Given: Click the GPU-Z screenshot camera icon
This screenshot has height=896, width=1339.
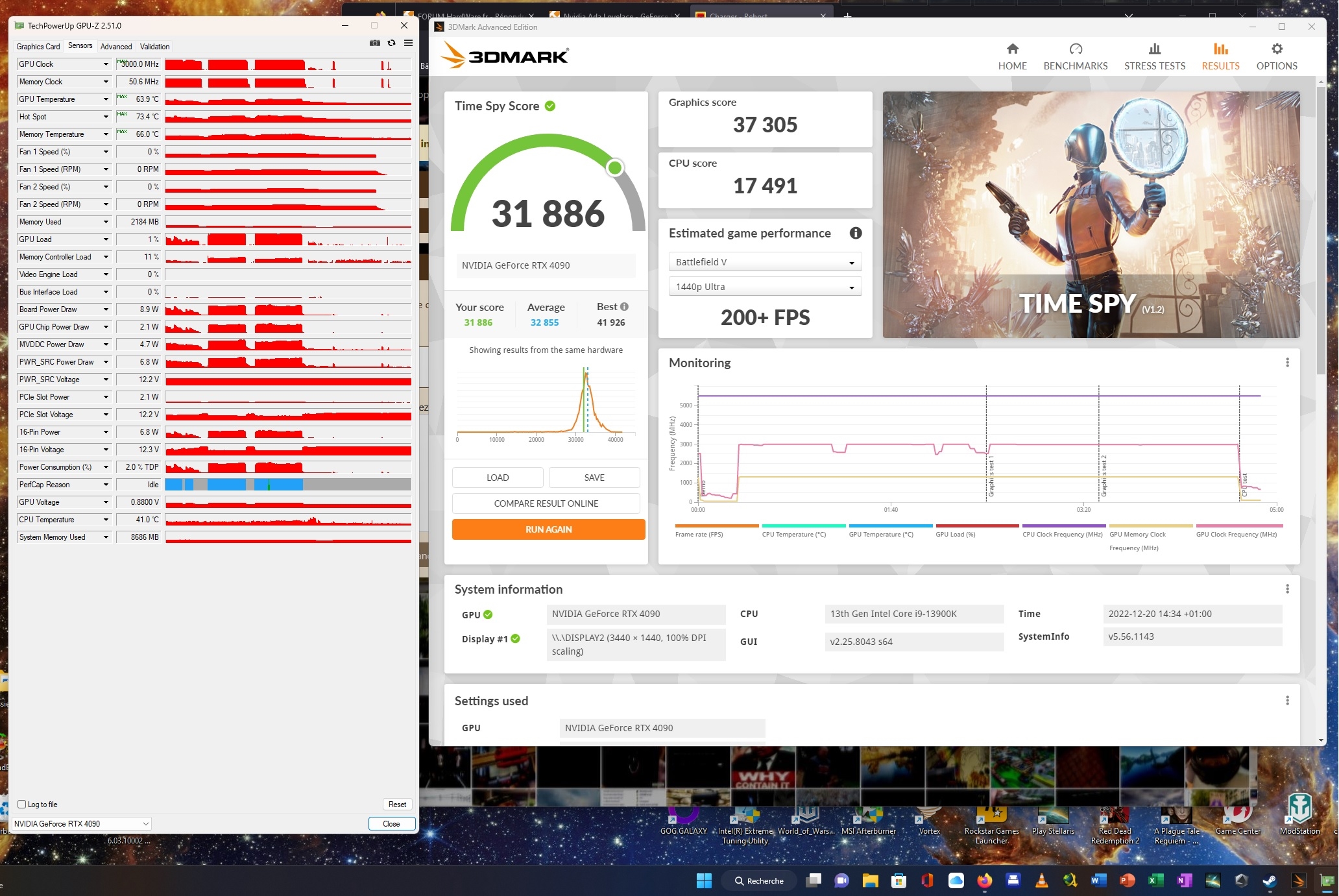Looking at the screenshot, I should pos(375,43).
